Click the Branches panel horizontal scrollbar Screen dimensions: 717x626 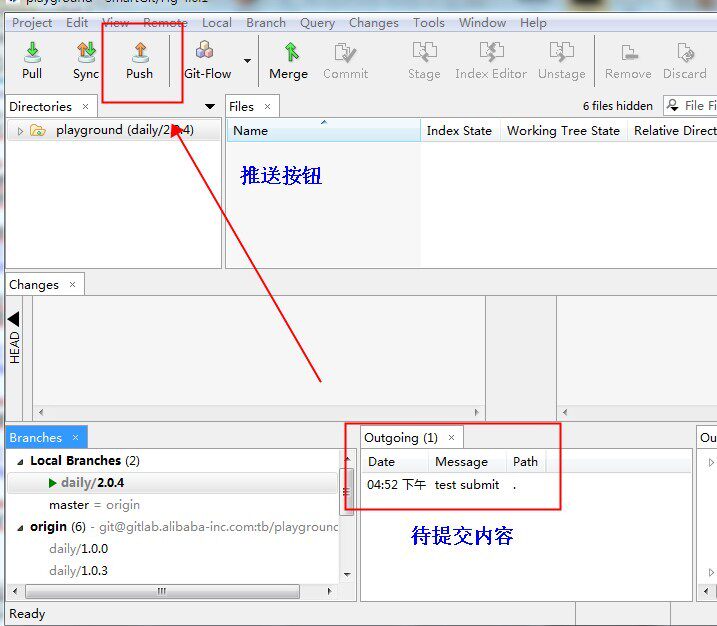pyautogui.click(x=160, y=591)
